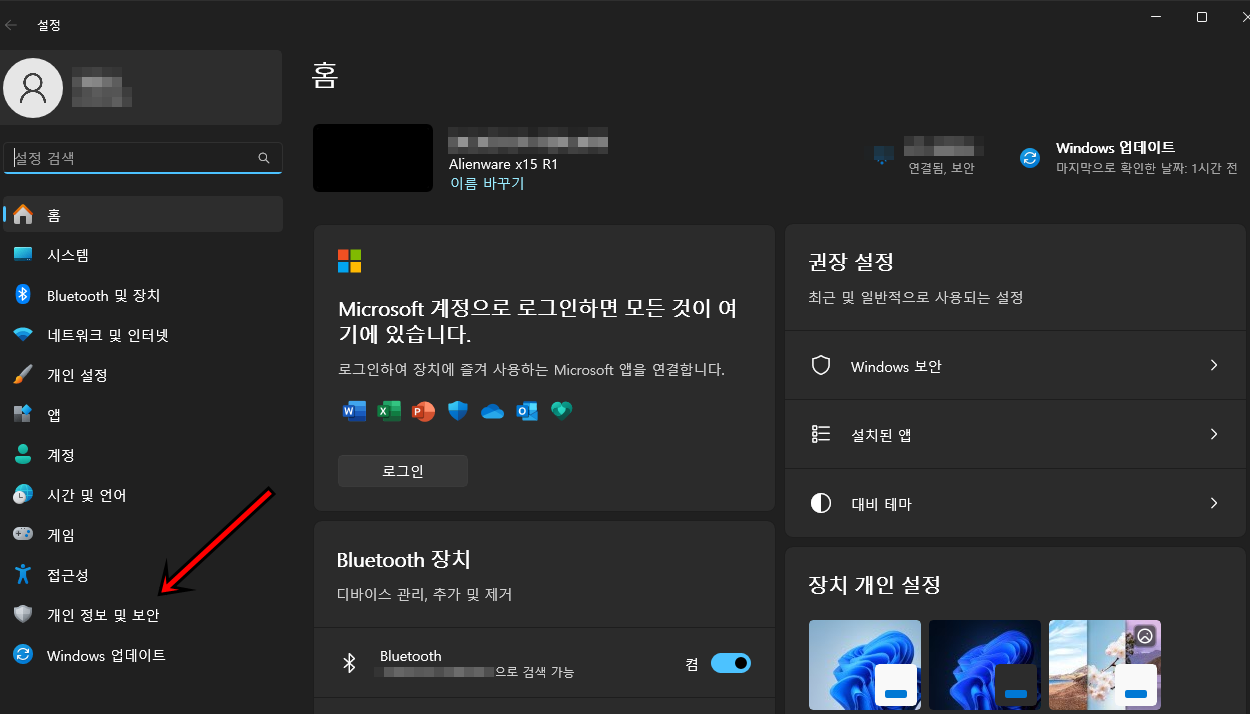Open 앱 settings category

tap(143, 415)
